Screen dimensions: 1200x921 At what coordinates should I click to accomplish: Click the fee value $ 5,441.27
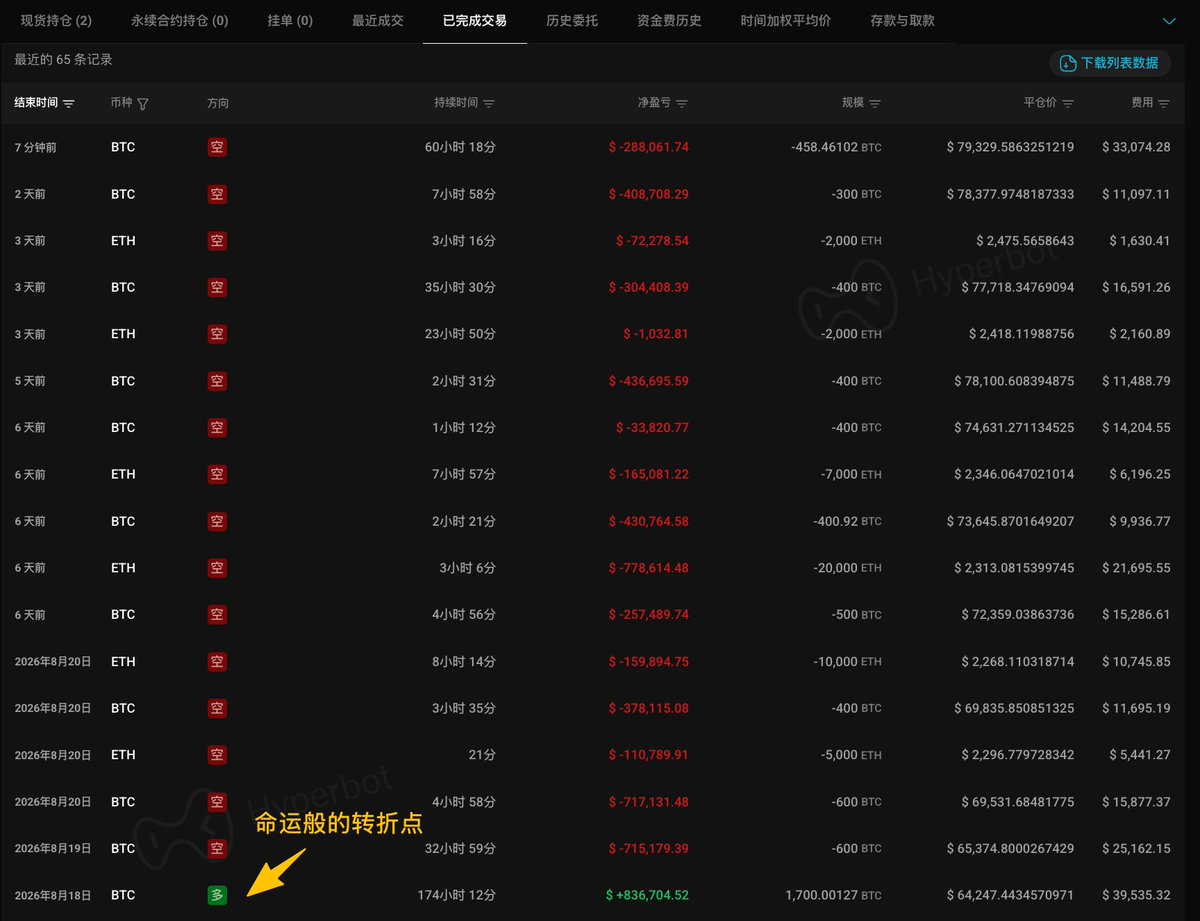[1139, 755]
